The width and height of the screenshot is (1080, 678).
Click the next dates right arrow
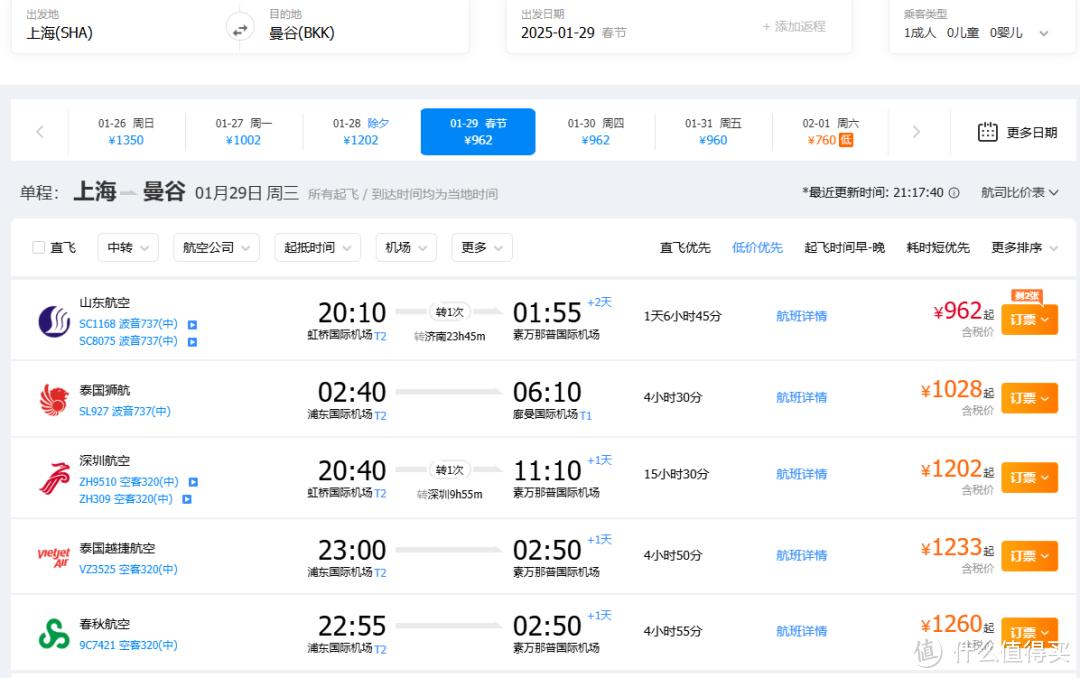(916, 132)
